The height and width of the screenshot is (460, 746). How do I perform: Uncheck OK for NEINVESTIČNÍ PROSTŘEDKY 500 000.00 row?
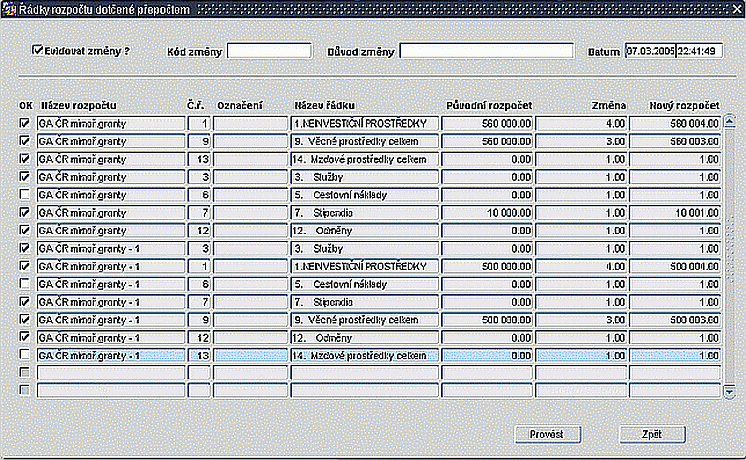pyautogui.click(x=24, y=266)
